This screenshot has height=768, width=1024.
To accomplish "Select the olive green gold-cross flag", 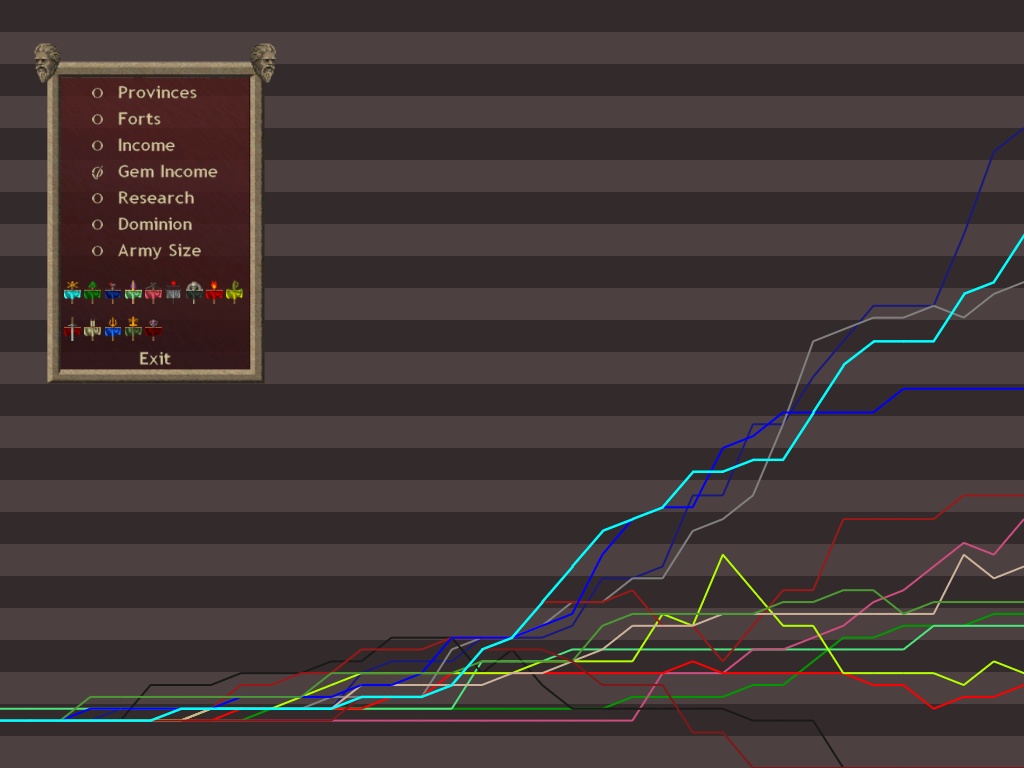I will tap(133, 328).
